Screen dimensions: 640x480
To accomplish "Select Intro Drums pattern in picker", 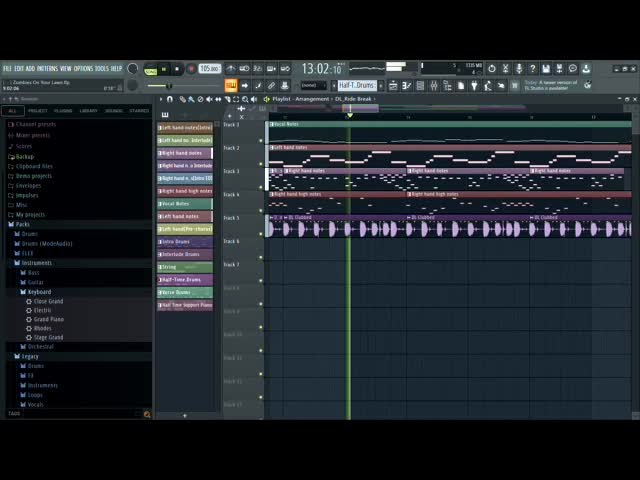I will pos(185,242).
